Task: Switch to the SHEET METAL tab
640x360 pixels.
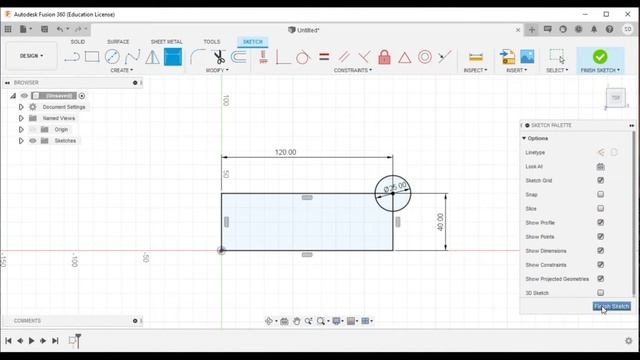Action: (167, 42)
